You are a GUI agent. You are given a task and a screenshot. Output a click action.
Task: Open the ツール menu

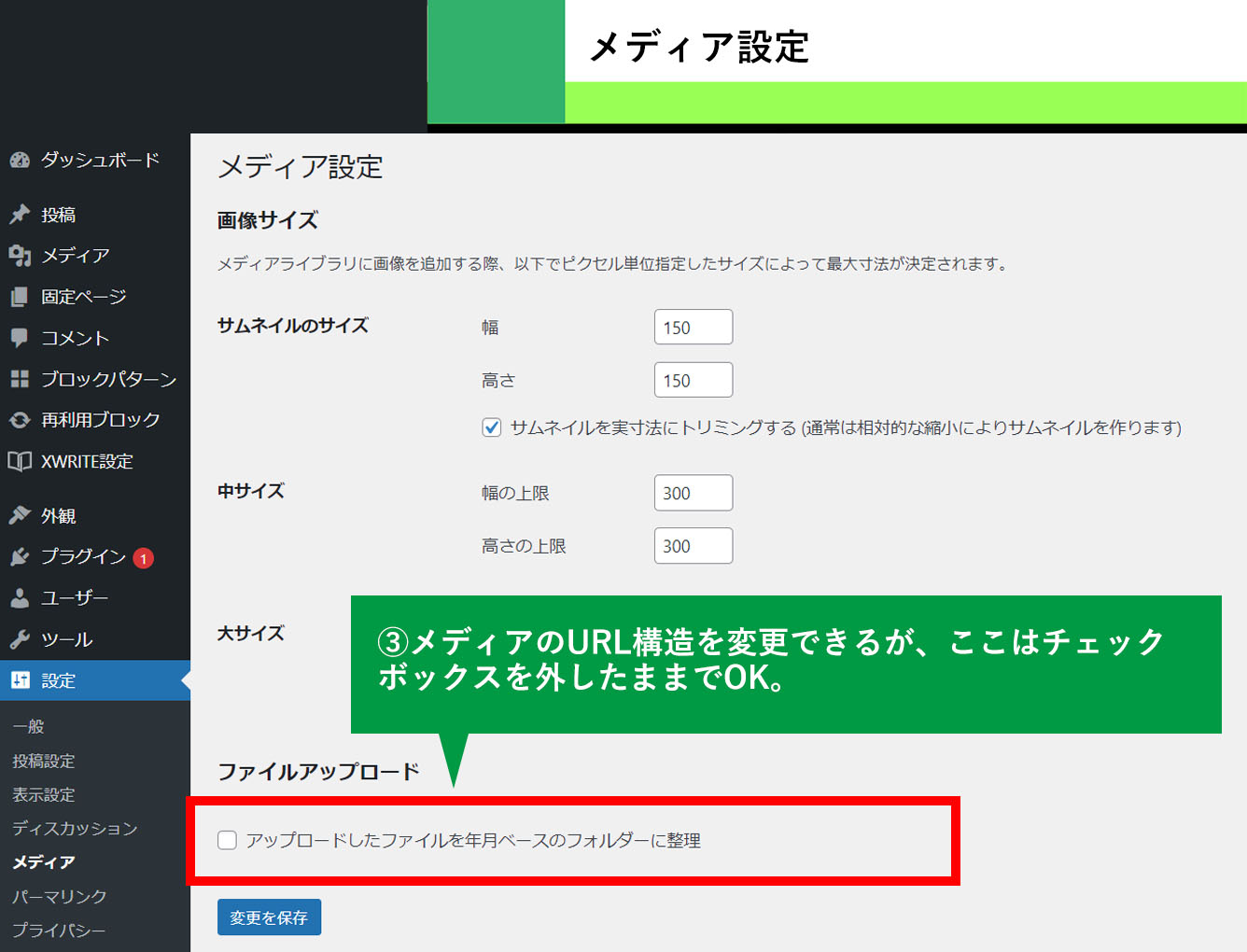[95, 639]
